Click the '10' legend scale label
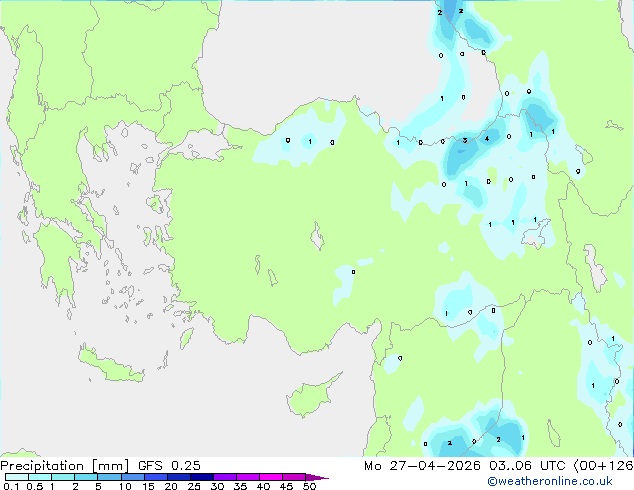The image size is (634, 490). (125, 486)
